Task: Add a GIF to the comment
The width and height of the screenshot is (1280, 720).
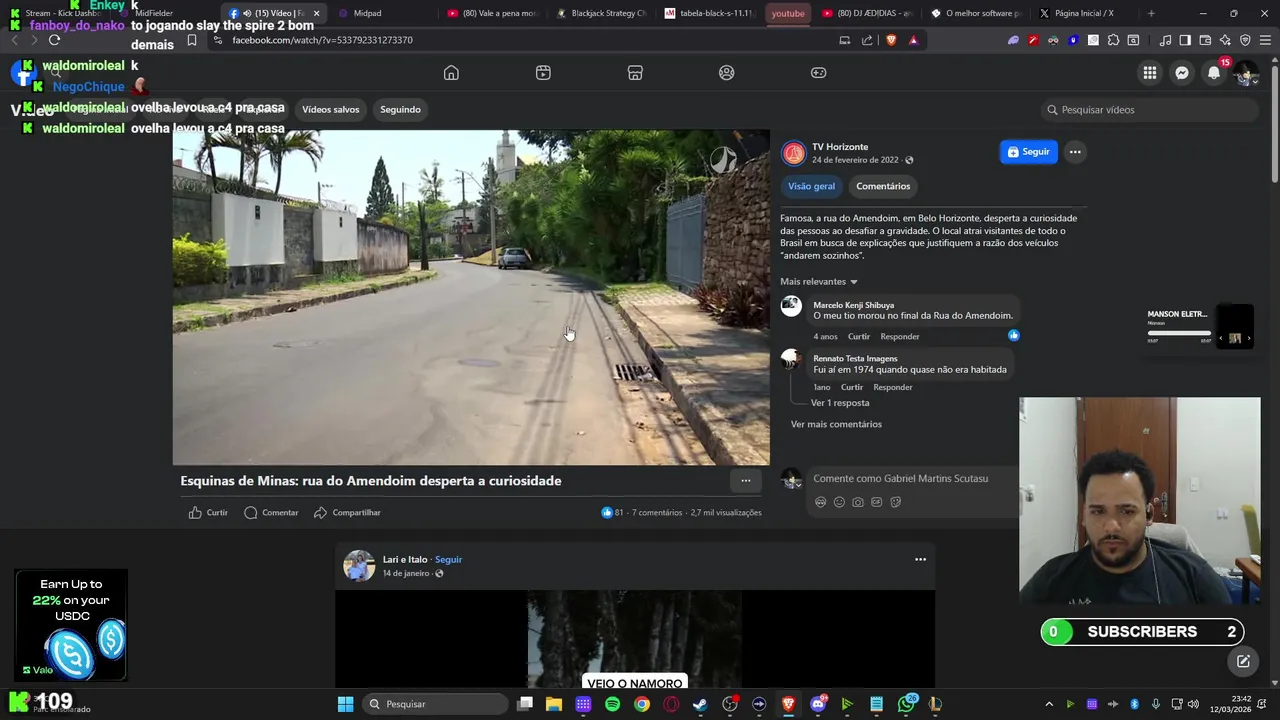Action: pyautogui.click(x=877, y=502)
